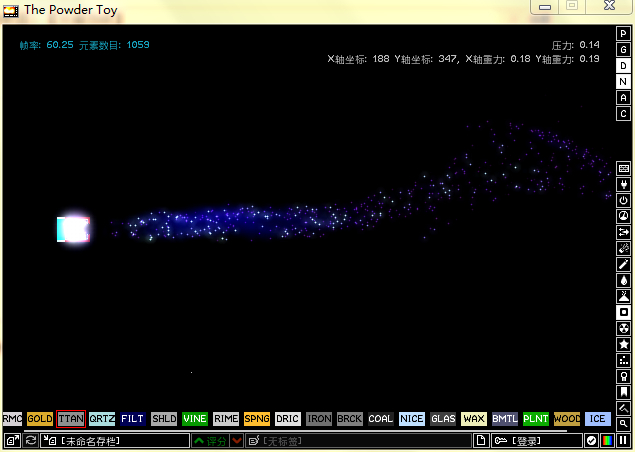Clear simulation with the new document icon
635x452 pixels.
(481, 440)
